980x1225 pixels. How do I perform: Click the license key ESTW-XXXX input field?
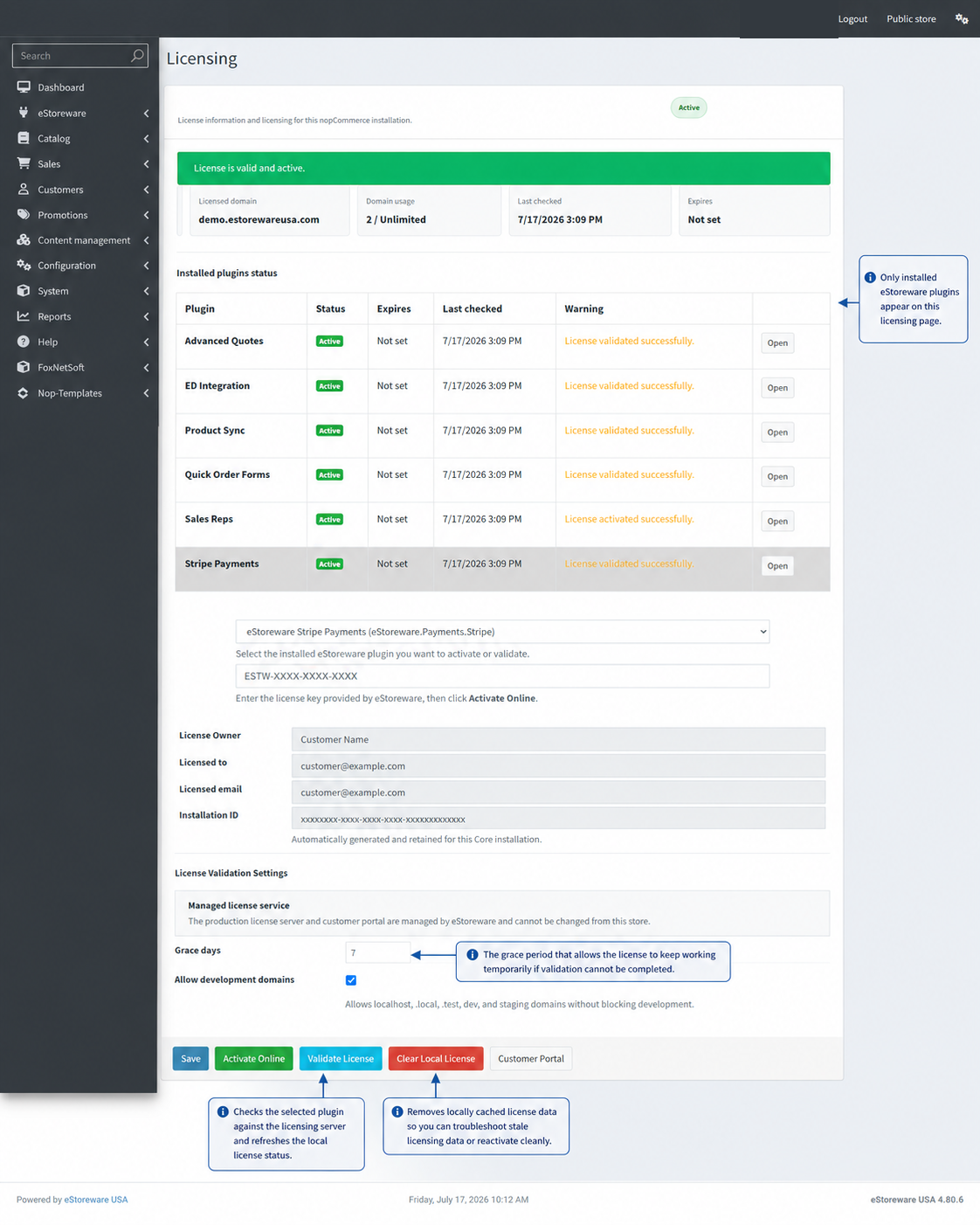502,676
